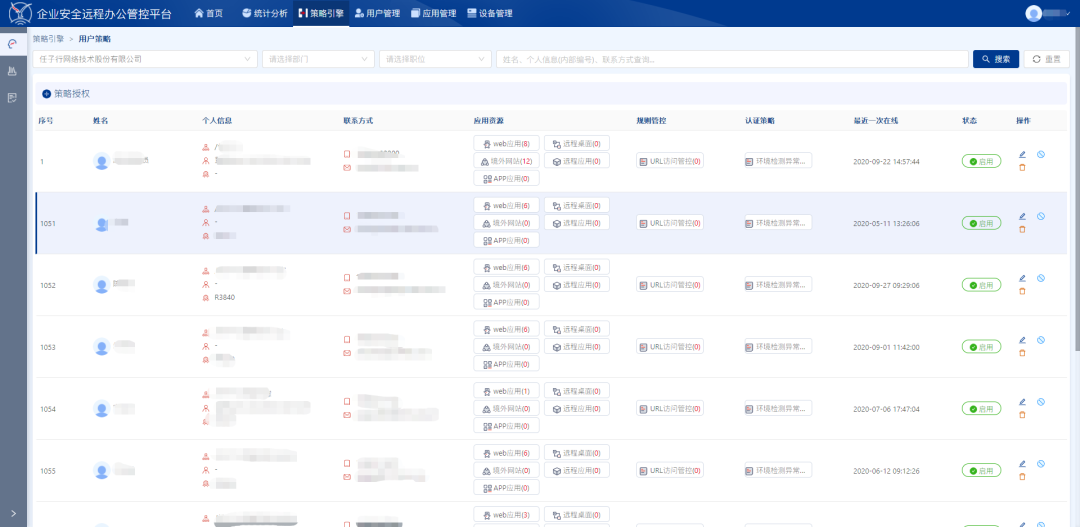Switch to the 统计分析 tab

[264, 13]
